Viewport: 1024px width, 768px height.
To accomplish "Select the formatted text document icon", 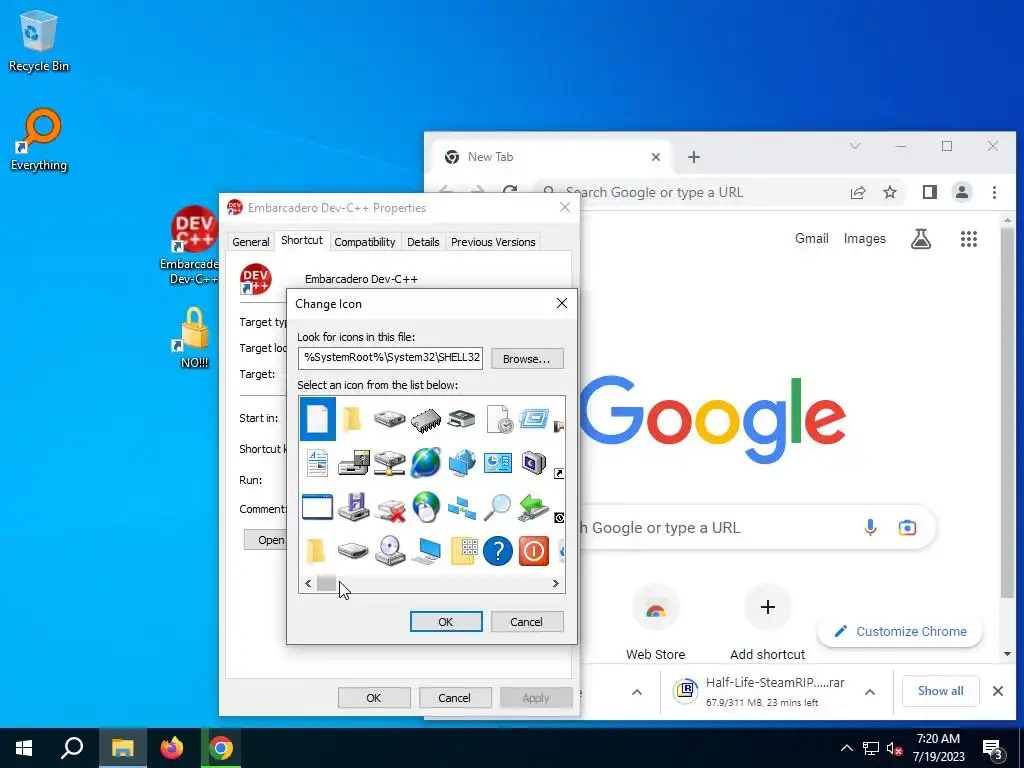I will click(317, 463).
